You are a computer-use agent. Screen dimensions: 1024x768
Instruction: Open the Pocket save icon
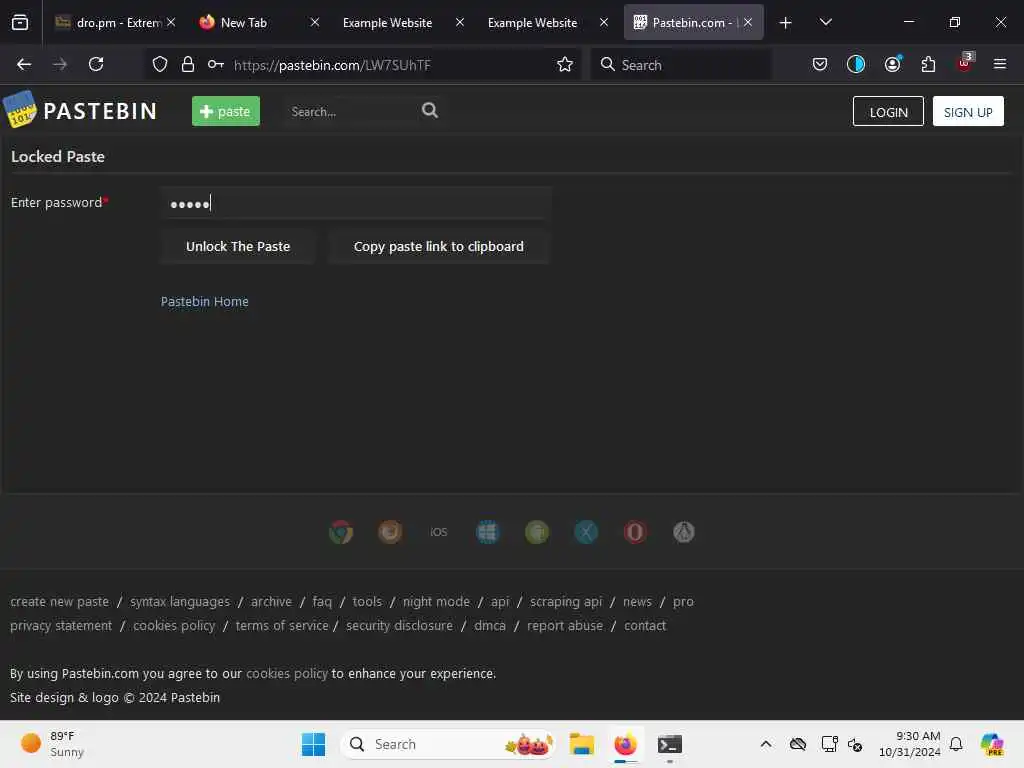pyautogui.click(x=820, y=64)
